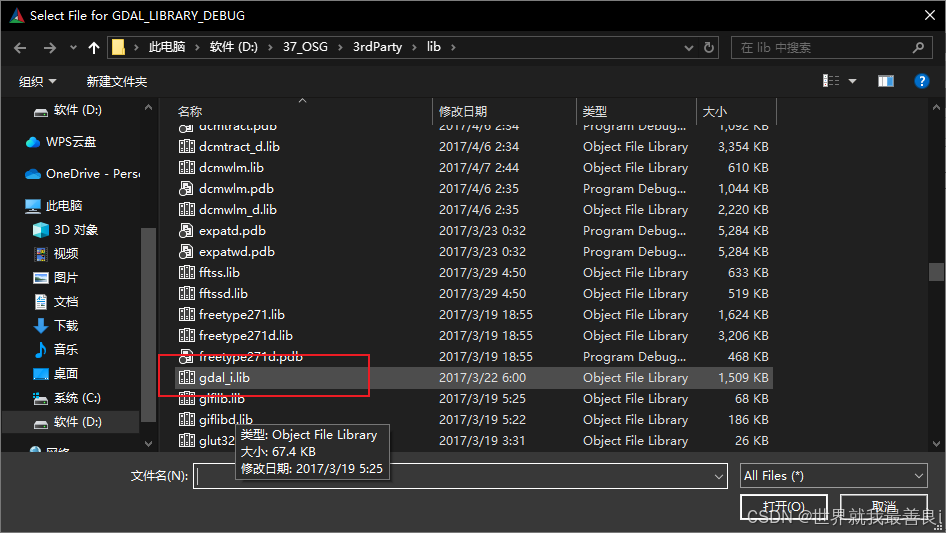Viewport: 946px width, 533px height.
Task: Toggle the preview pane
Action: 886,81
